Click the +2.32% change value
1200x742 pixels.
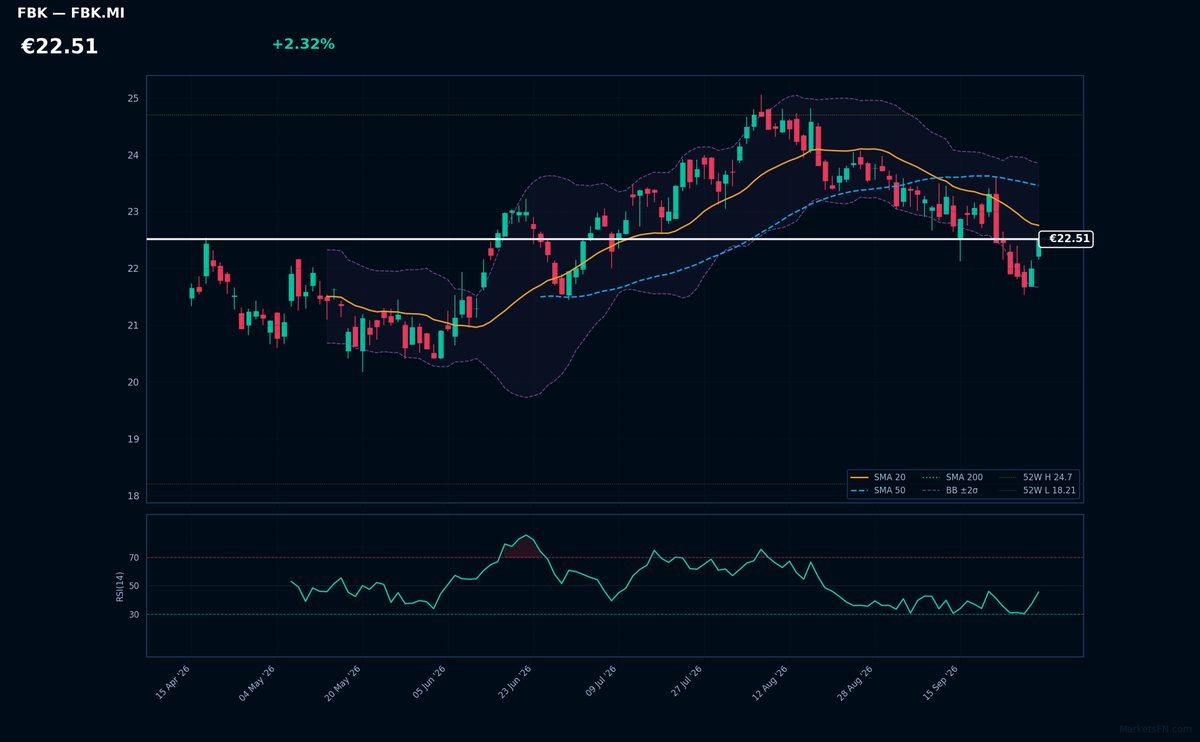(303, 44)
